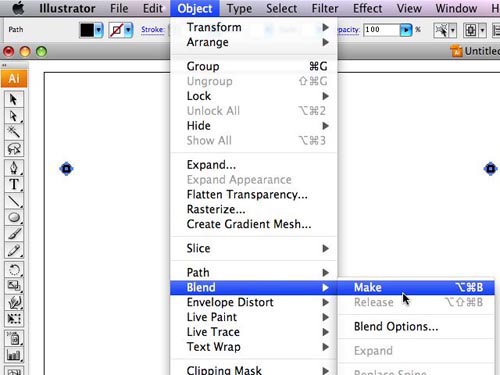Image resolution: width=500 pixels, height=375 pixels.
Task: Choose Create Gradient Mesh...
Action: point(254,224)
